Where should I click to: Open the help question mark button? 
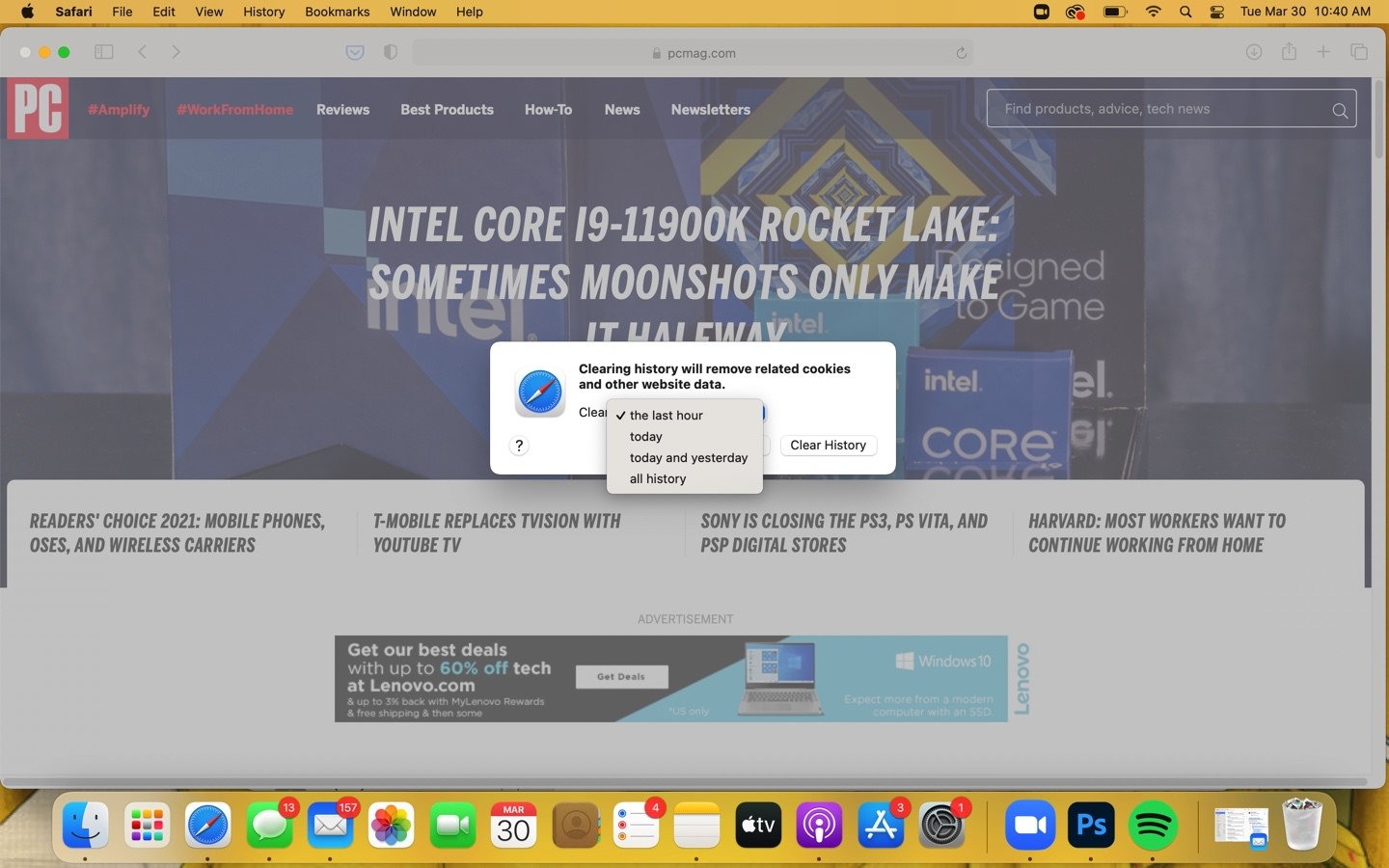[x=519, y=446]
